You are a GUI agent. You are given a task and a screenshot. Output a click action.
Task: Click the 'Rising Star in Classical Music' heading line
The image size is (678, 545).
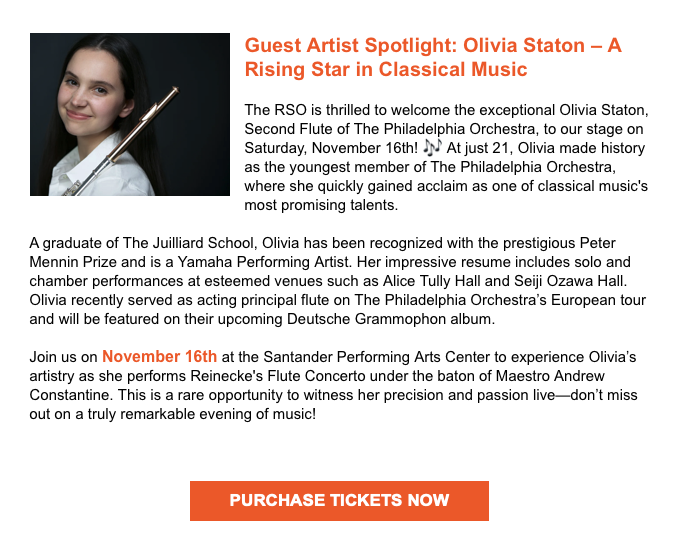pos(386,70)
